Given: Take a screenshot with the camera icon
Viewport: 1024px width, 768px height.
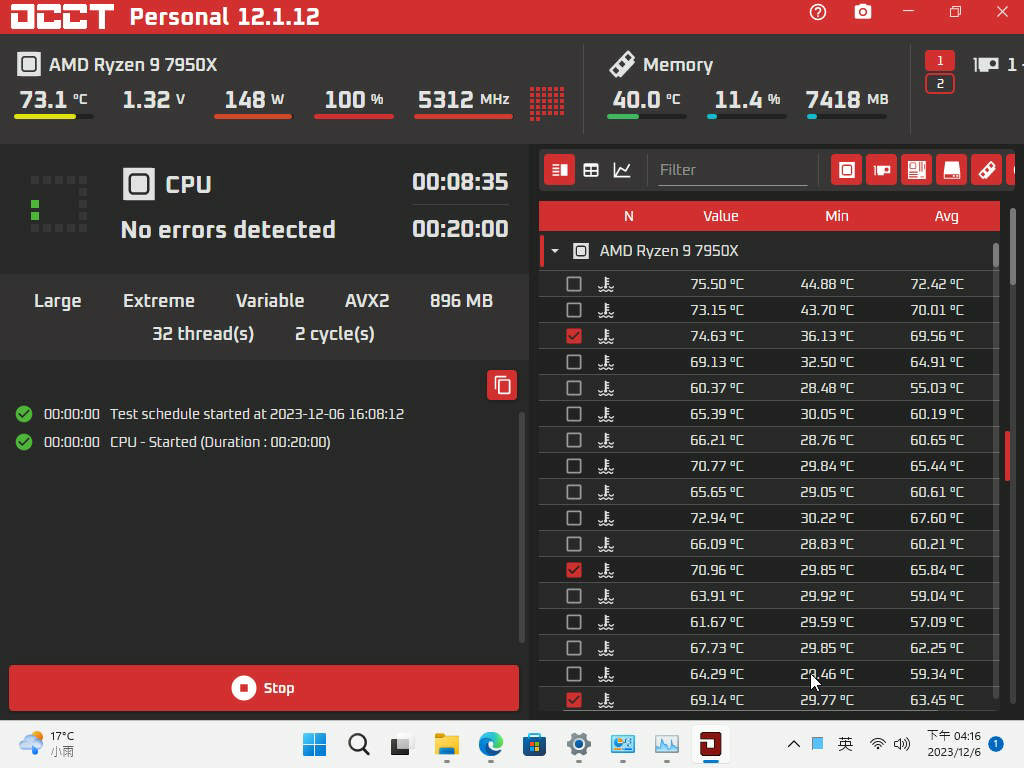Looking at the screenshot, I should click(863, 12).
